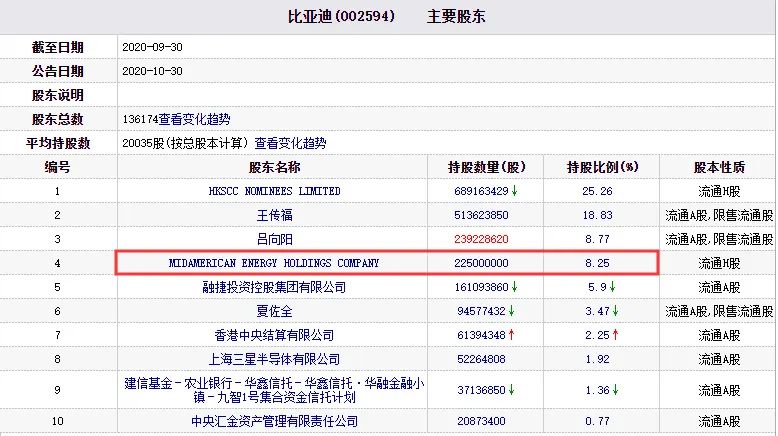Select ratio value 25.26

tap(597, 191)
